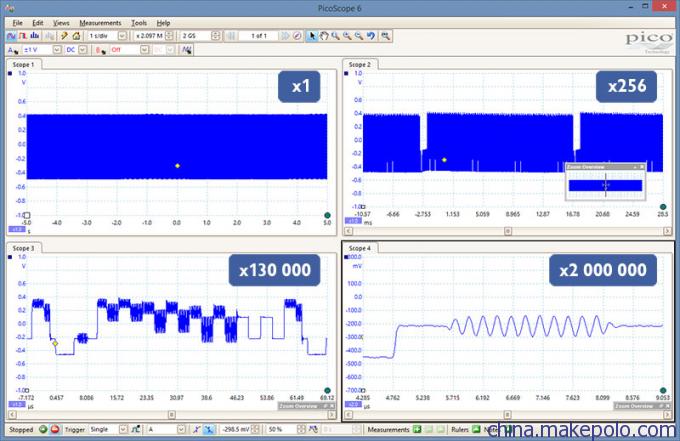Screen dimensions: 680x441
Task: Open the trigger mode Single dropdown
Action: 123,429
